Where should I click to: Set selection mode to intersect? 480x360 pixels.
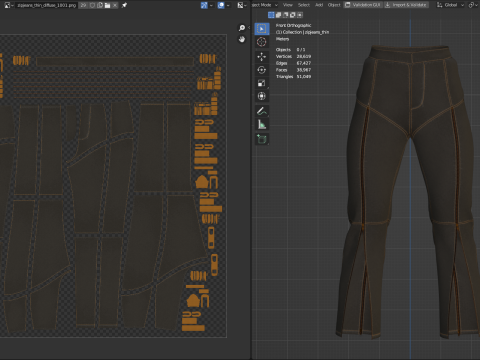[300, 15]
